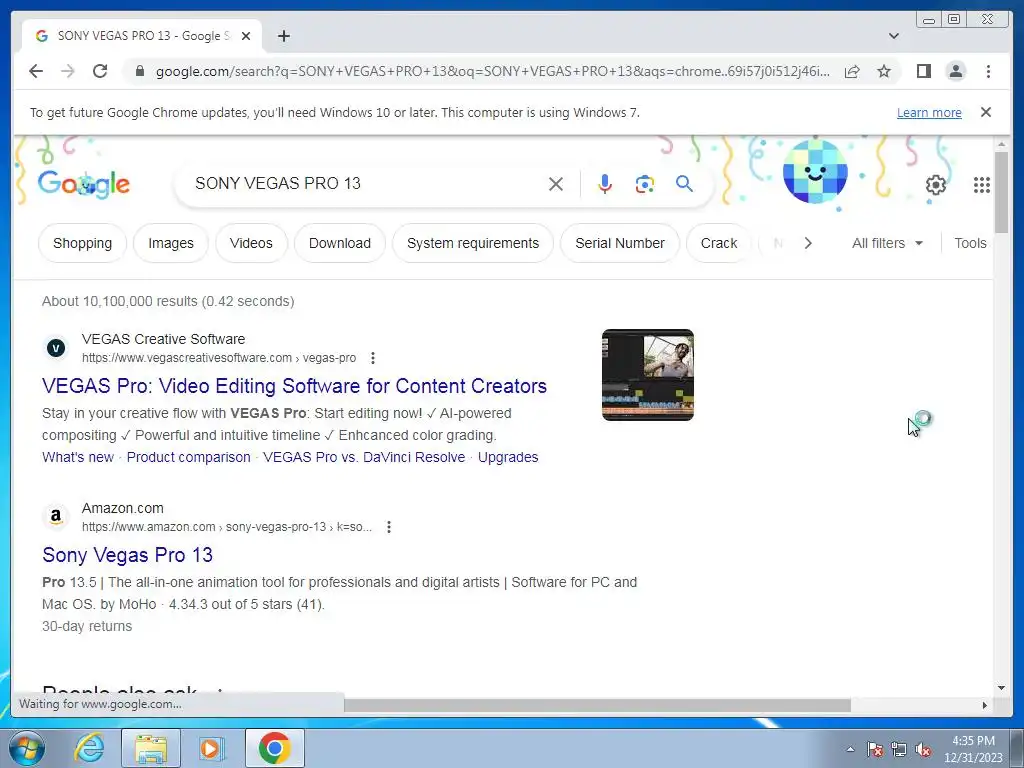
Task: Click the Google logo
Action: (84, 184)
